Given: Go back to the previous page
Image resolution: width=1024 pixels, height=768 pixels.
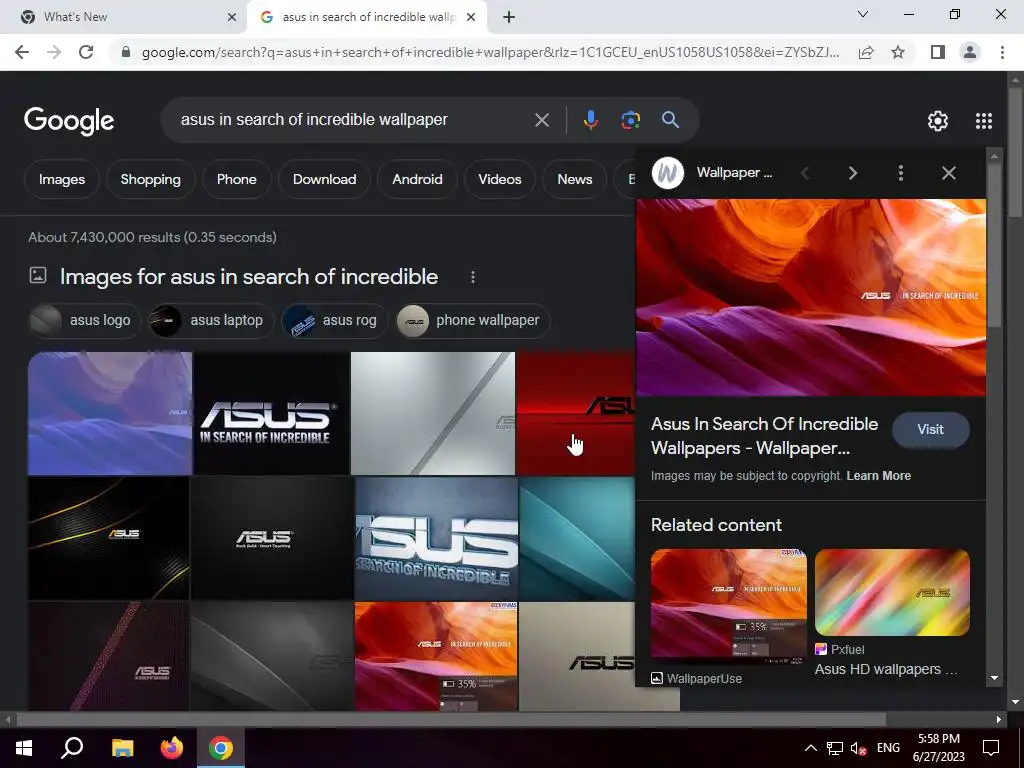Looking at the screenshot, I should 22,52.
